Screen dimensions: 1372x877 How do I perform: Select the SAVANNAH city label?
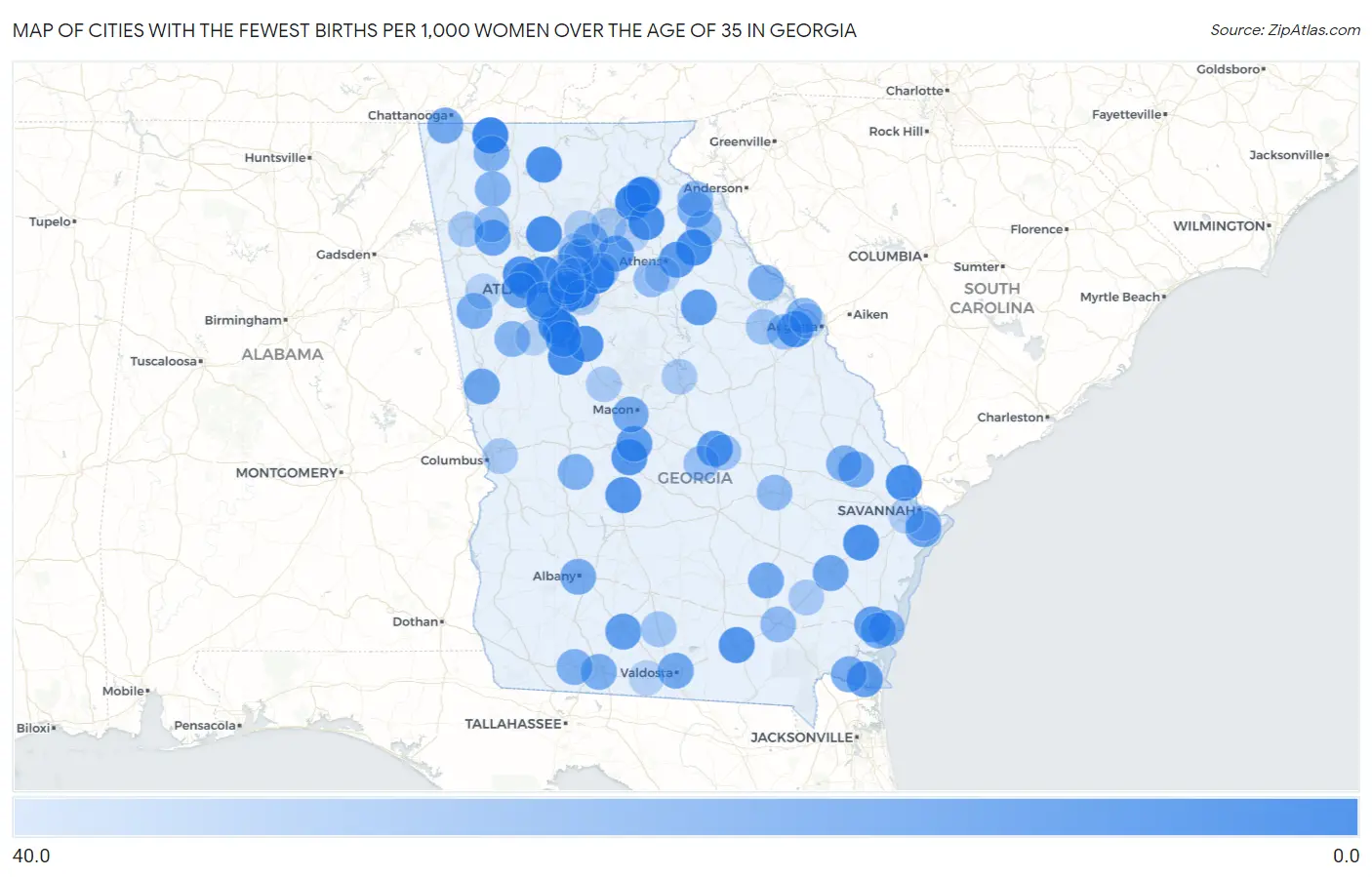pyautogui.click(x=876, y=510)
